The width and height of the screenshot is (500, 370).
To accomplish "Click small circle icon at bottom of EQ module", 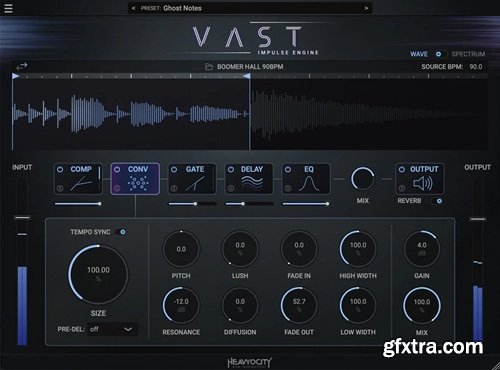I will [288, 189].
